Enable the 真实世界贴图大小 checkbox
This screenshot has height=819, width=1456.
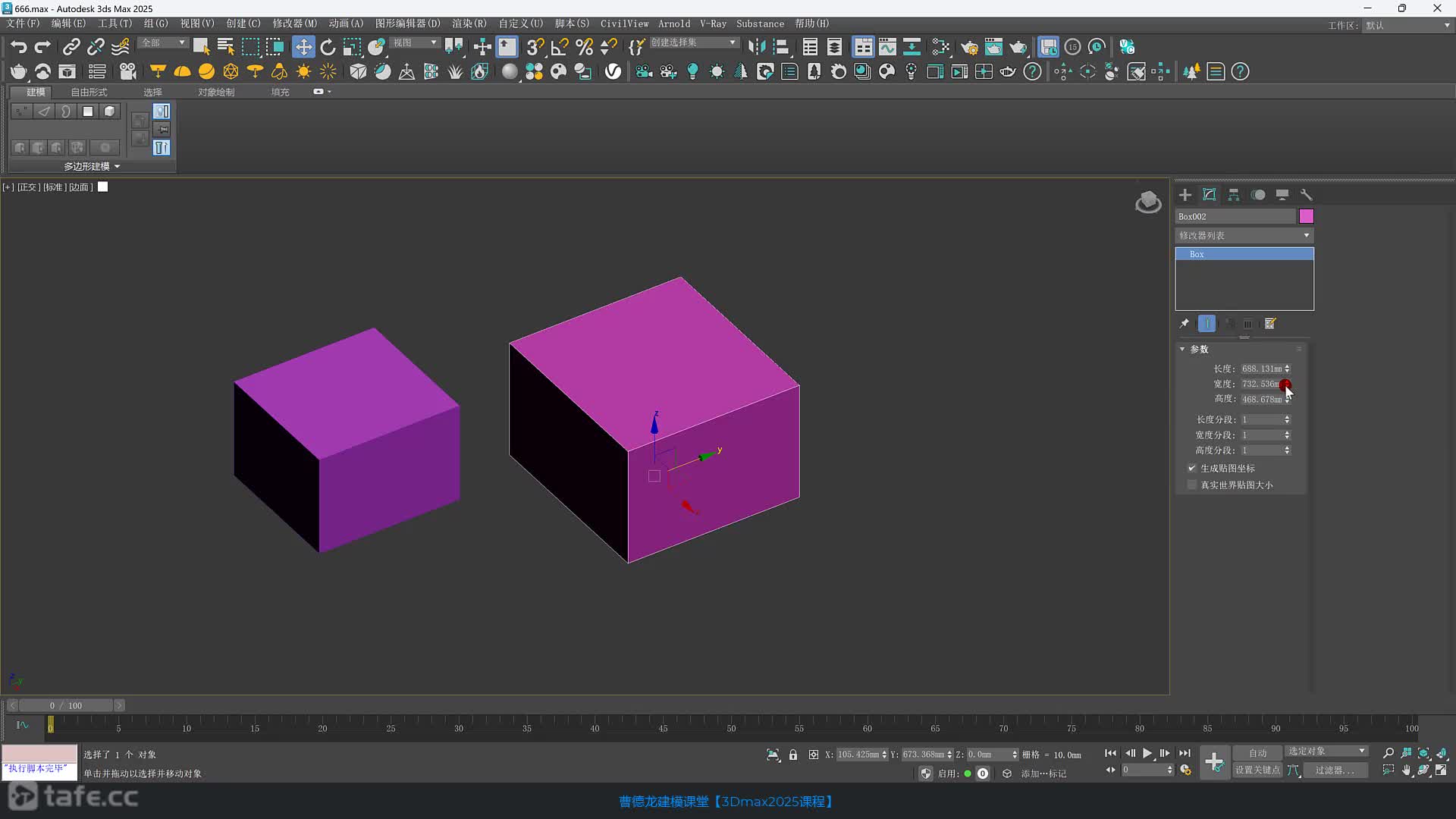1192,485
